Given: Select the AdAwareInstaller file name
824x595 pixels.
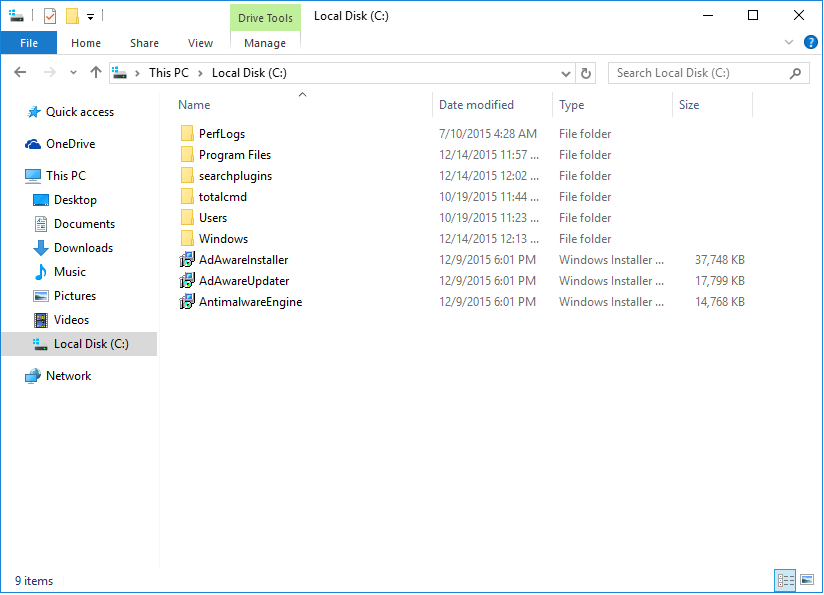Looking at the screenshot, I should 243,260.
